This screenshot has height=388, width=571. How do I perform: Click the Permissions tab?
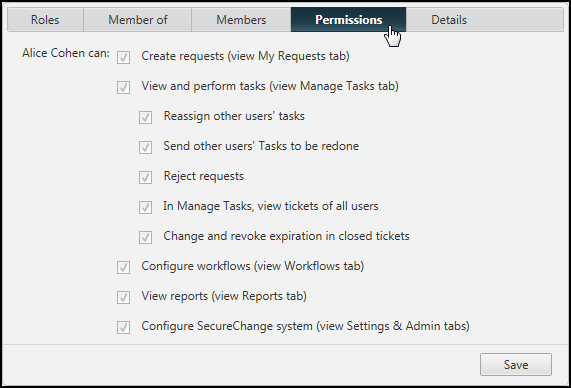point(348,20)
